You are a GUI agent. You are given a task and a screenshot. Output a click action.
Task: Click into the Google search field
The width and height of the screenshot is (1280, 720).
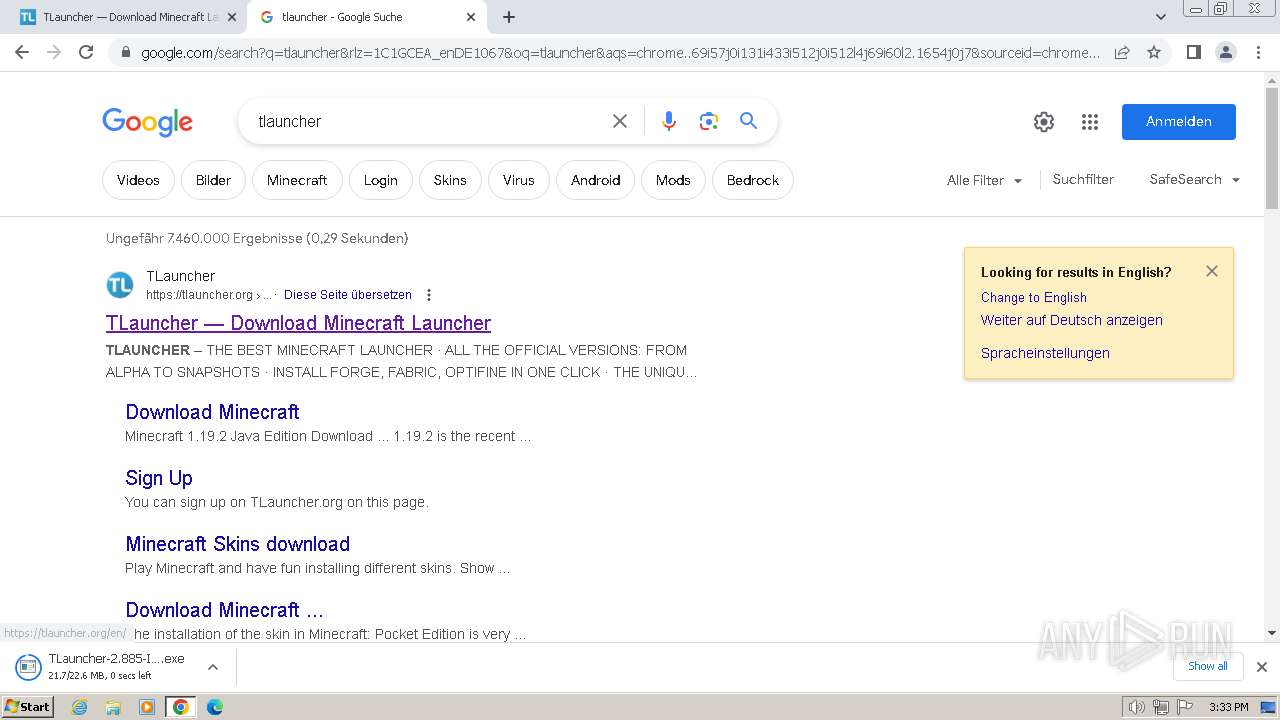pos(430,121)
